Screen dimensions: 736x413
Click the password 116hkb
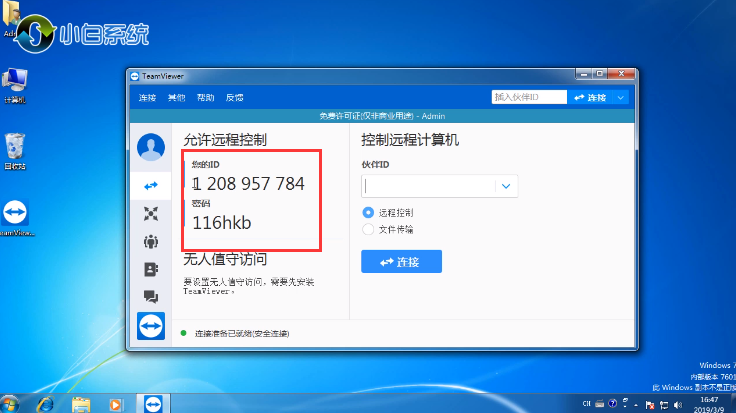pos(222,222)
